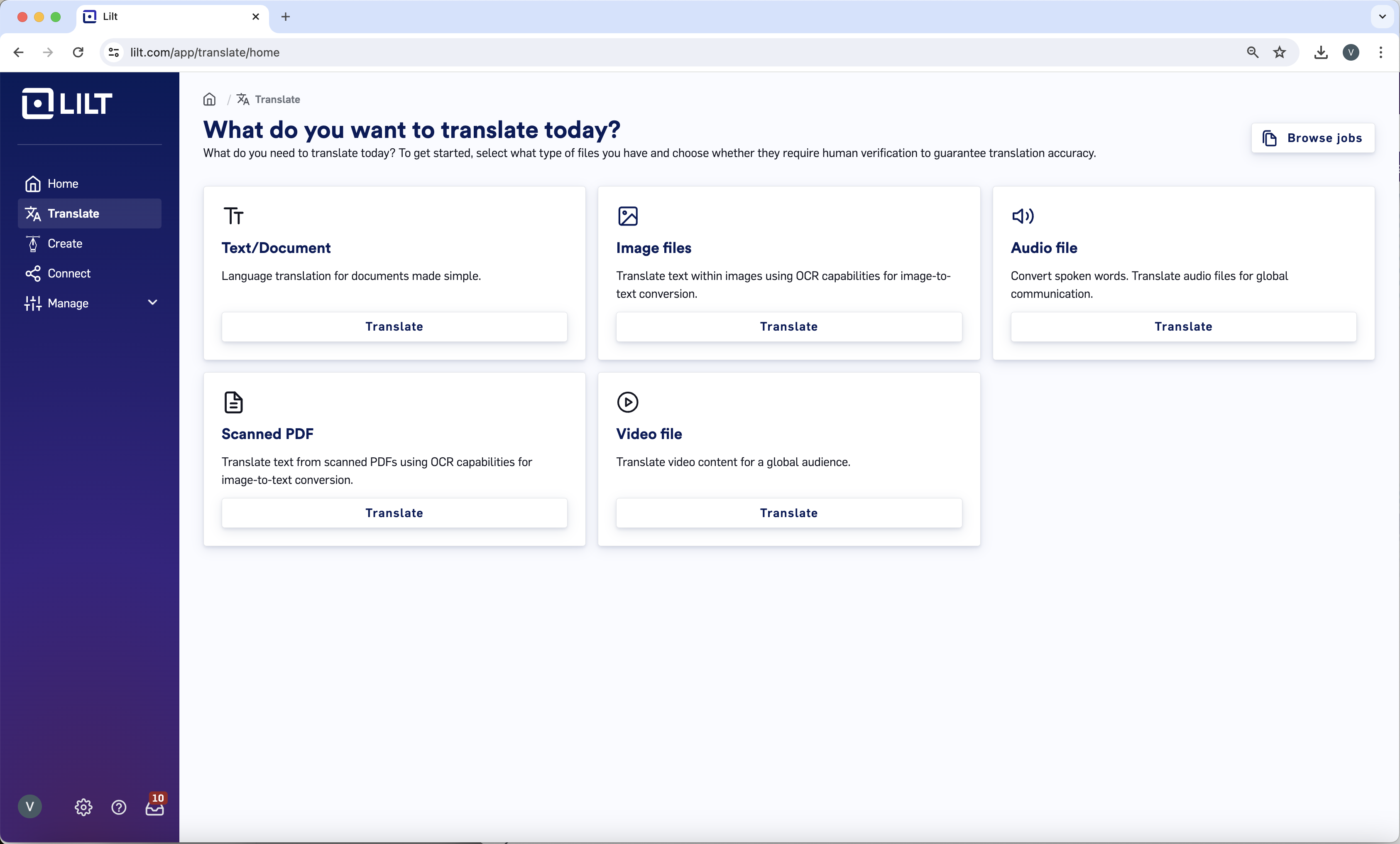The height and width of the screenshot is (844, 1400).
Task: Open settings gear in the sidebar
Action: [83, 807]
